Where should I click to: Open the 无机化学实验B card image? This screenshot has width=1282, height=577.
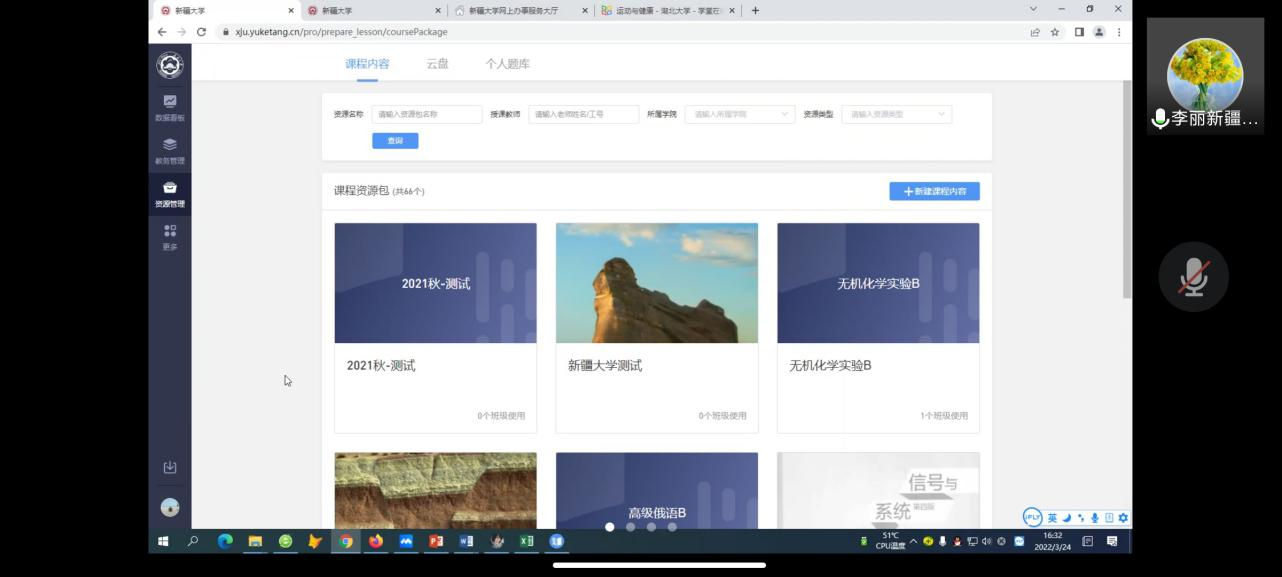click(x=878, y=283)
